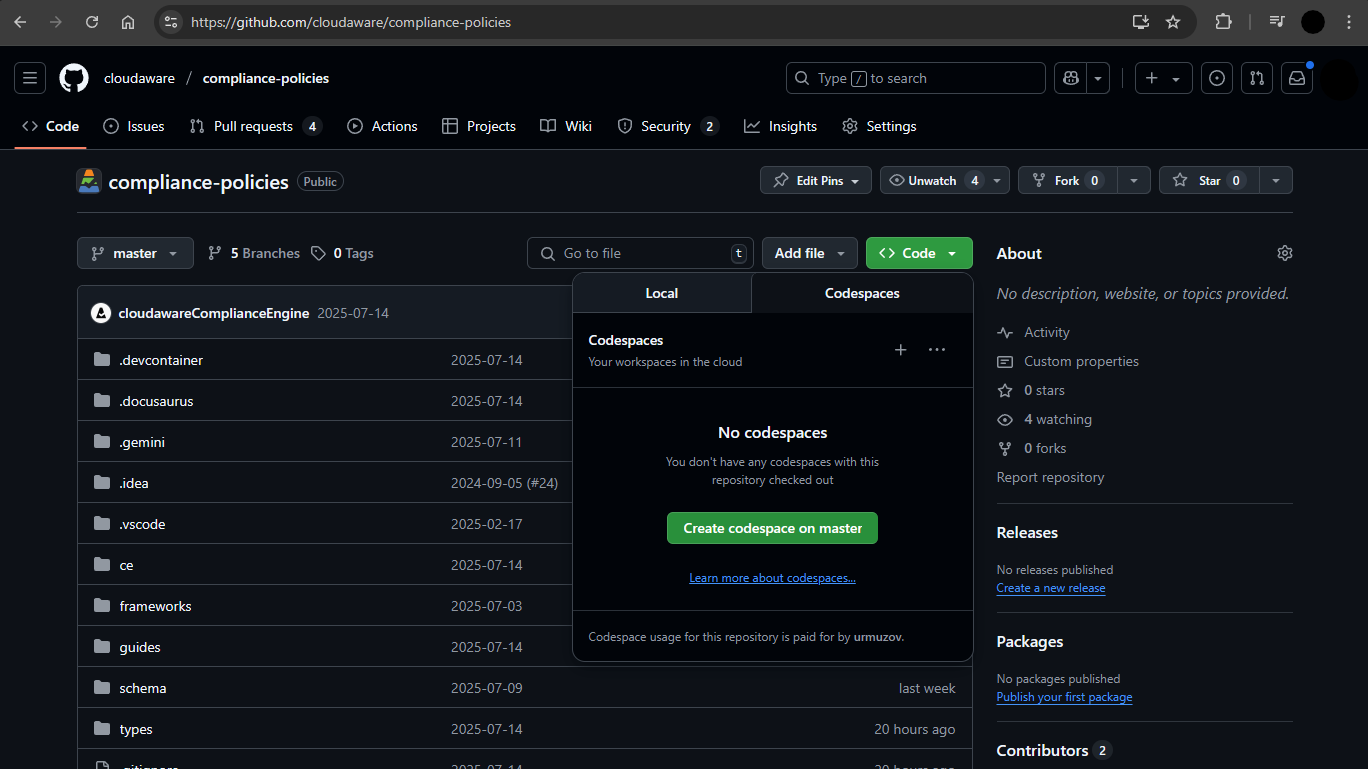Click the browser reload button
This screenshot has width=1368, height=769.
[x=92, y=22]
